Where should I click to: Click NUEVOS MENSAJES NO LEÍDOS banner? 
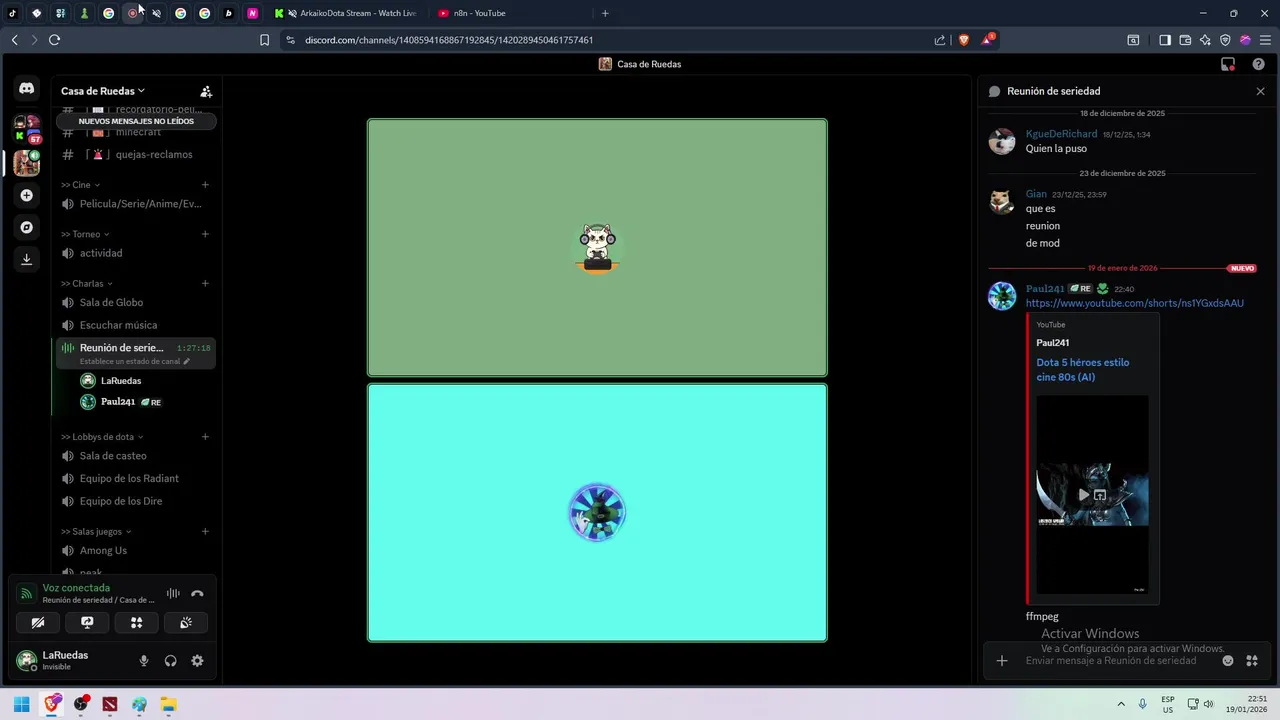(136, 121)
